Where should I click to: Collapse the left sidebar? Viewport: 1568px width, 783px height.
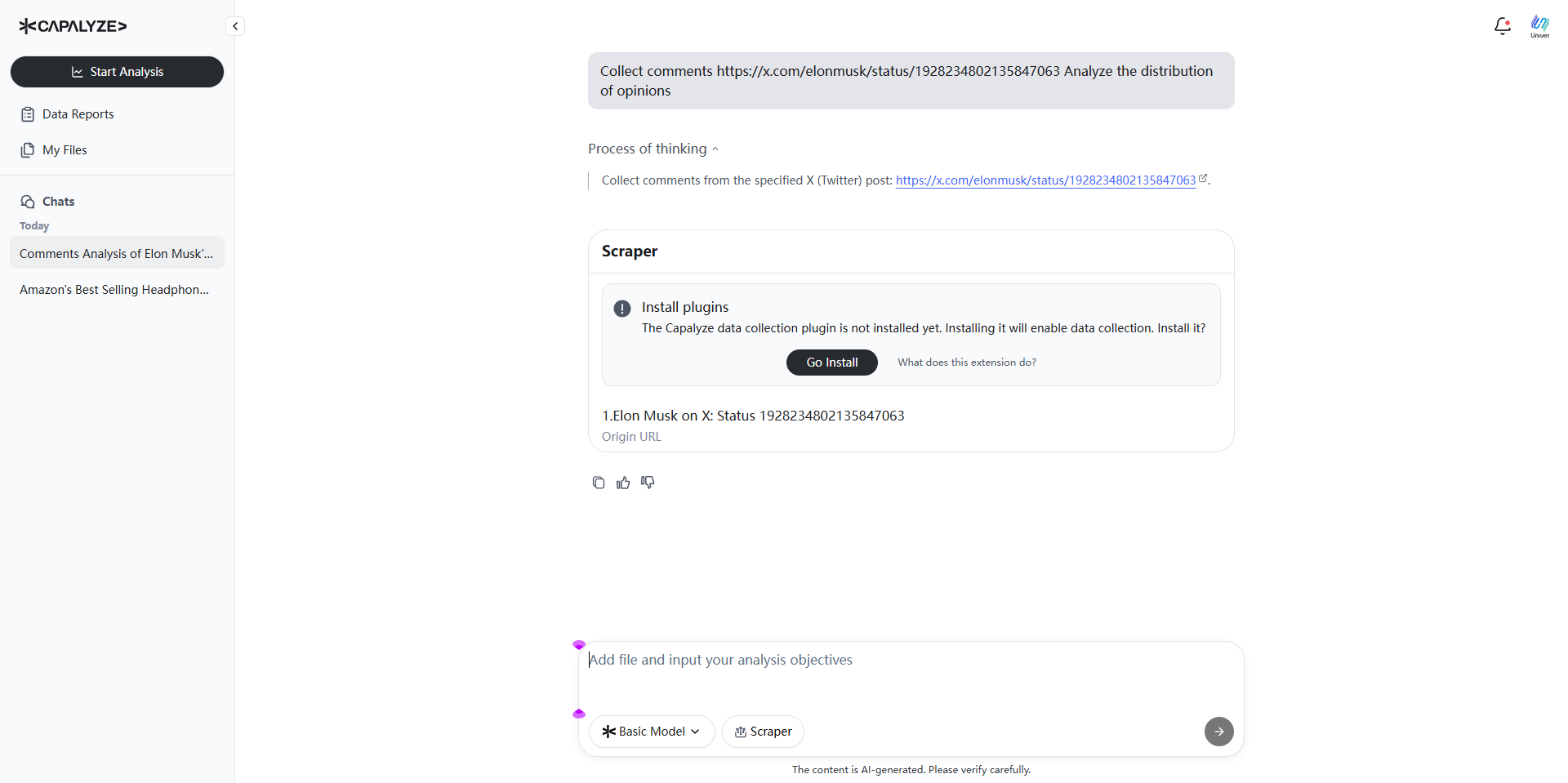235,26
